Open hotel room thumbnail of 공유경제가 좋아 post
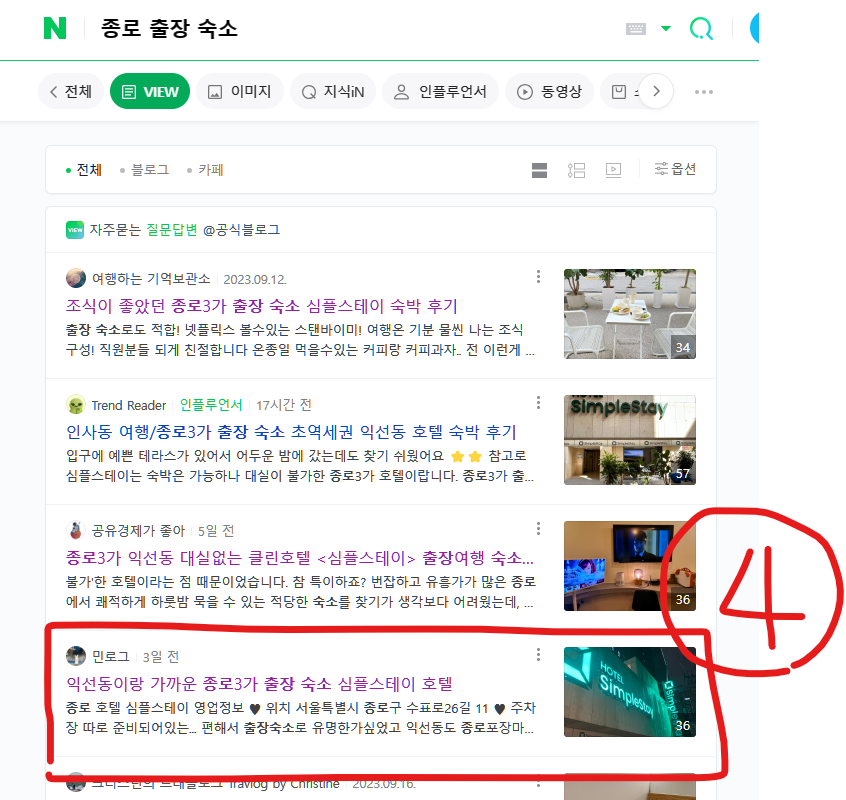The image size is (846, 800). click(630, 566)
